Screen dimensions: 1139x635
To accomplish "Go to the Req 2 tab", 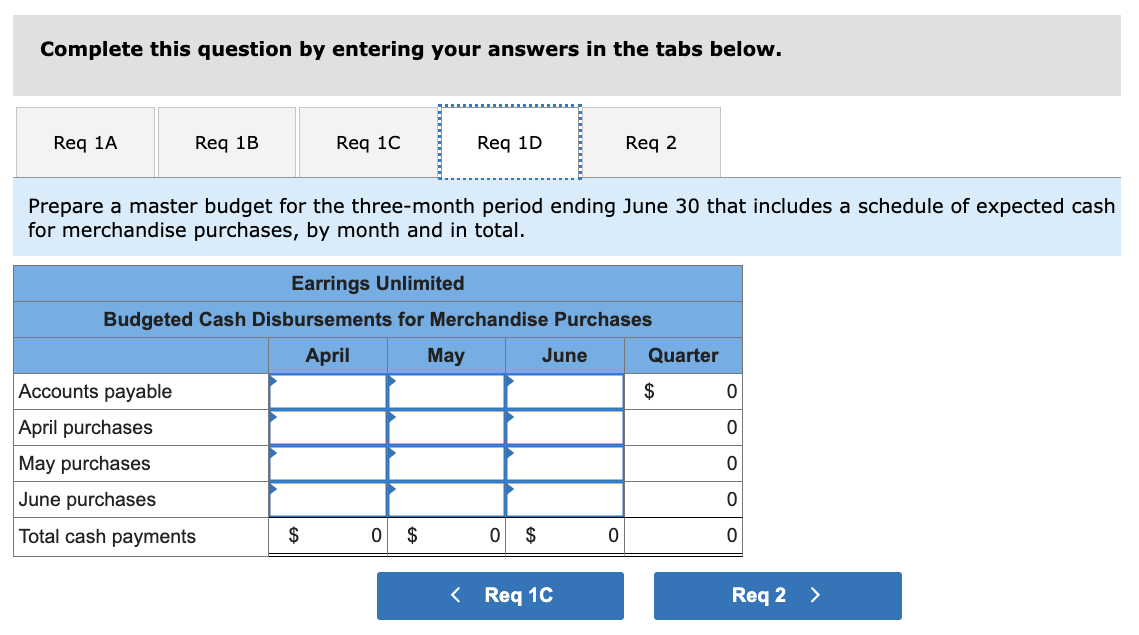I will pos(651,143).
